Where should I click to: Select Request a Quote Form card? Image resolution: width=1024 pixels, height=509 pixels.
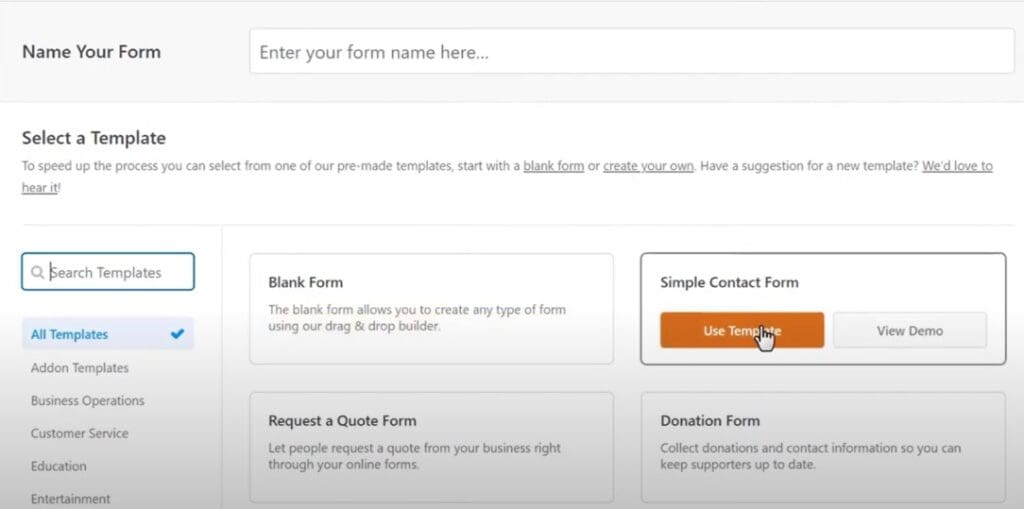tap(431, 447)
